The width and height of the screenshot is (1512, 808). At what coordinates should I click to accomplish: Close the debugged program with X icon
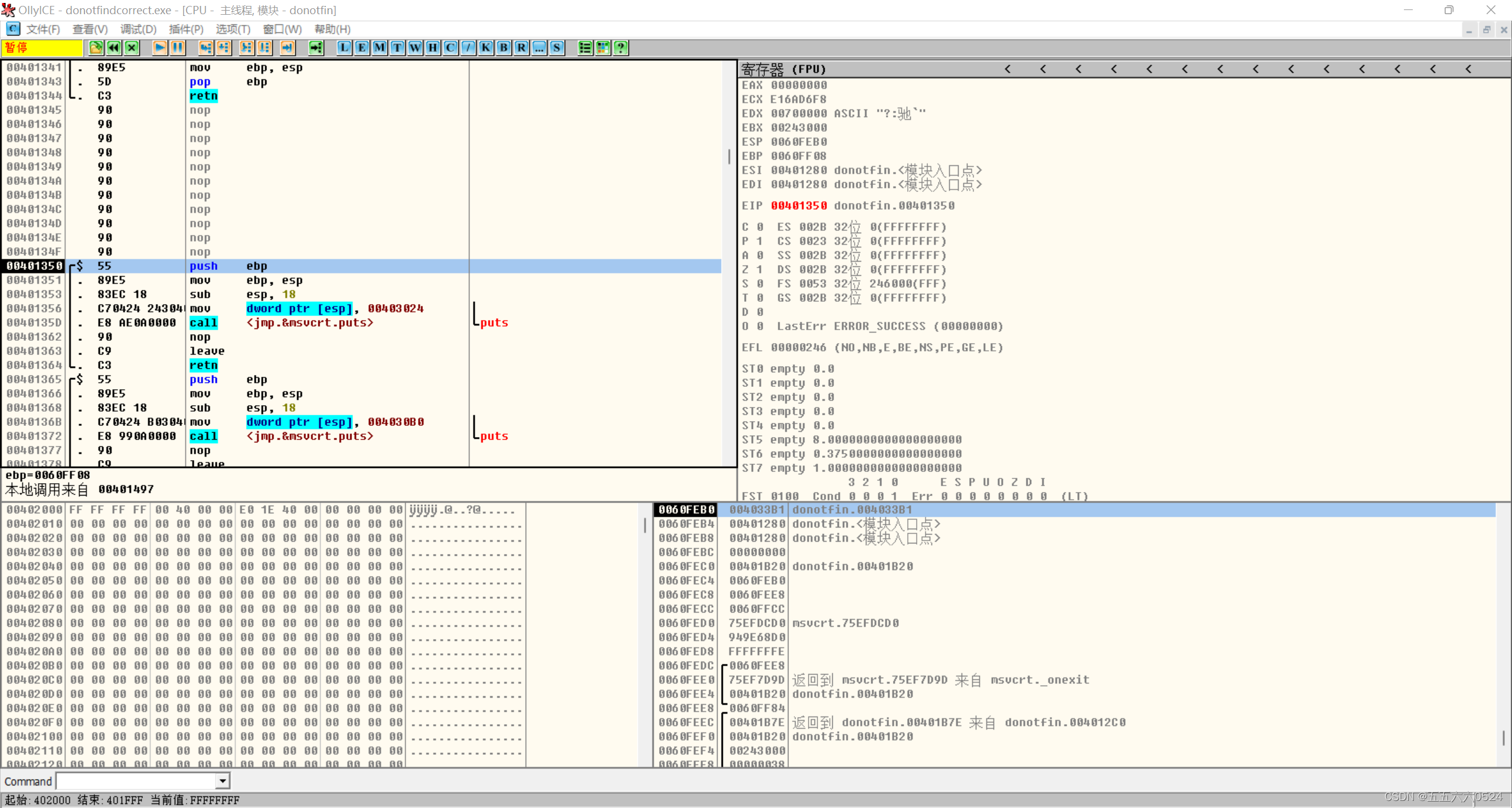tap(132, 48)
